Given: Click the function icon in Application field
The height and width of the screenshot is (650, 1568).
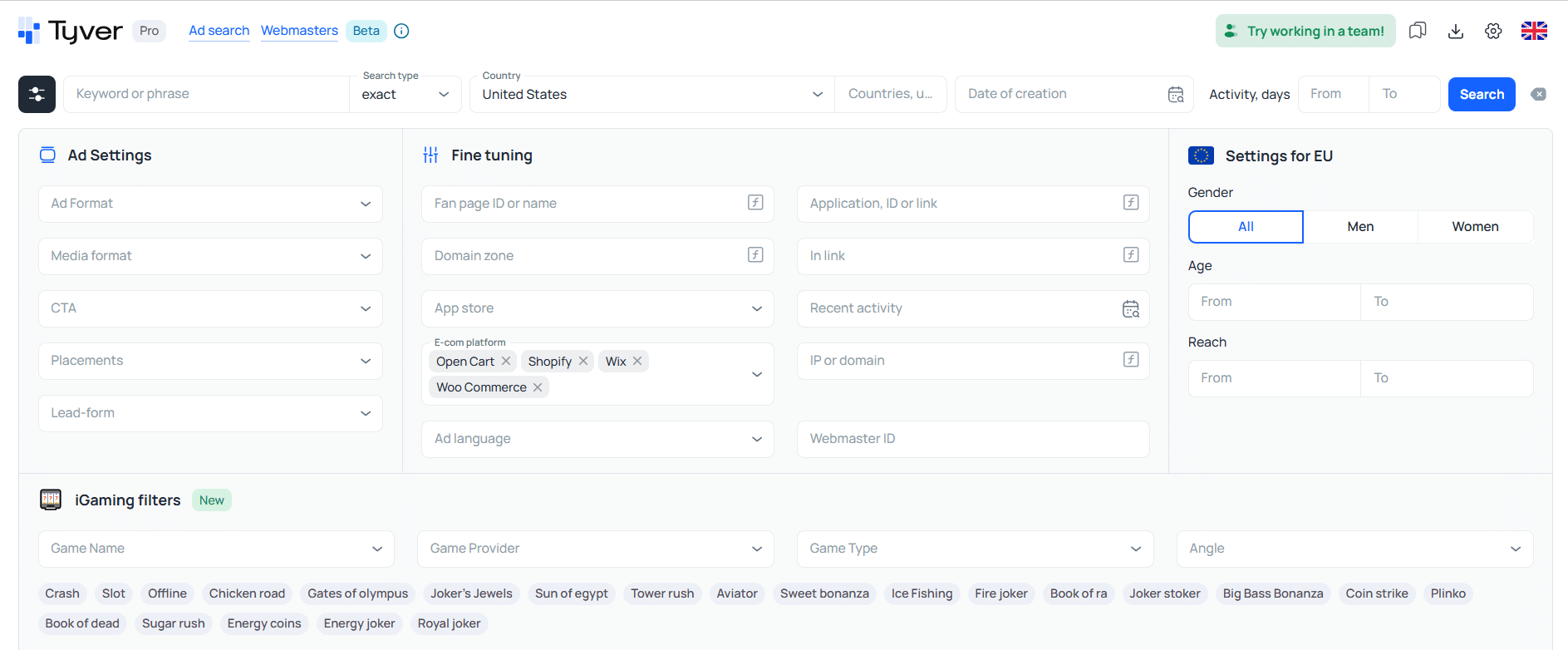Looking at the screenshot, I should pos(1131,202).
